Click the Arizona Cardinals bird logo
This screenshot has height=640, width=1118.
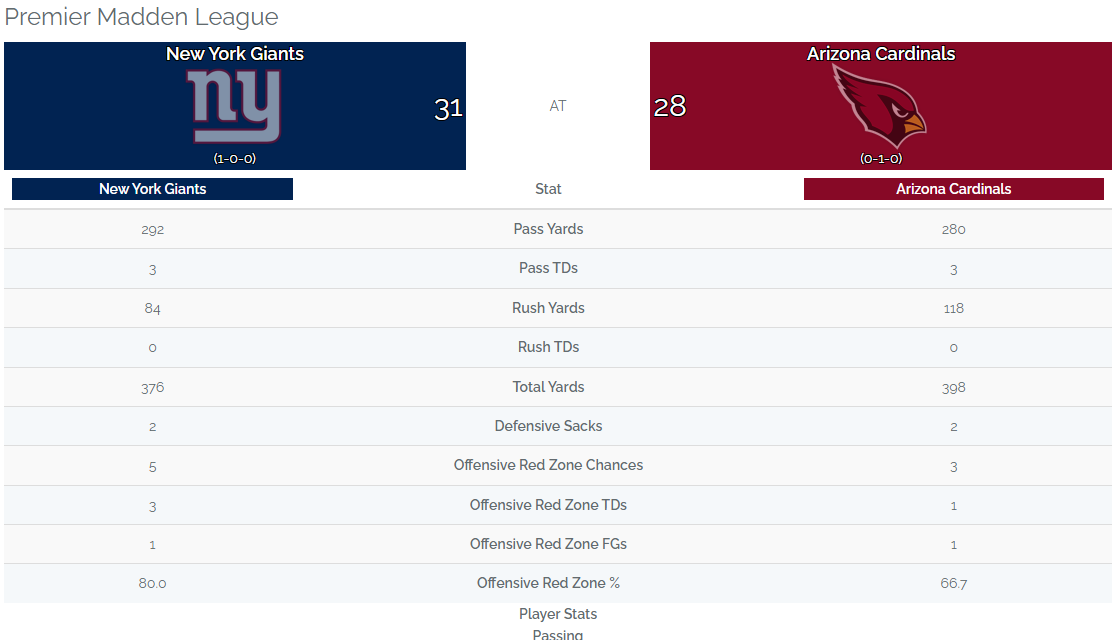pyautogui.click(x=880, y=106)
